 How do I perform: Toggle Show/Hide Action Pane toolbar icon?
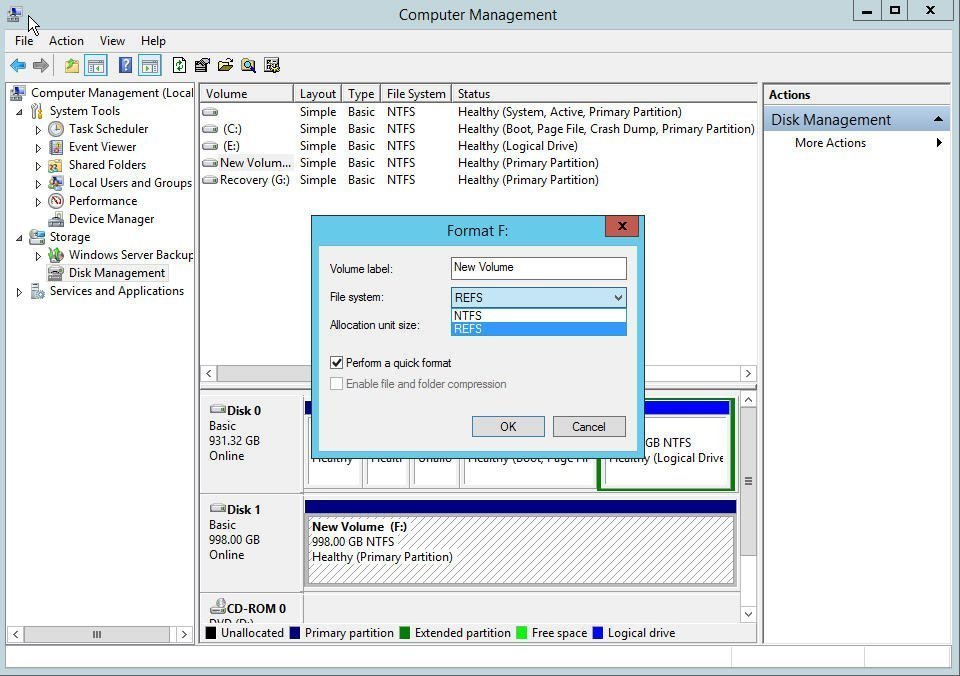point(149,65)
